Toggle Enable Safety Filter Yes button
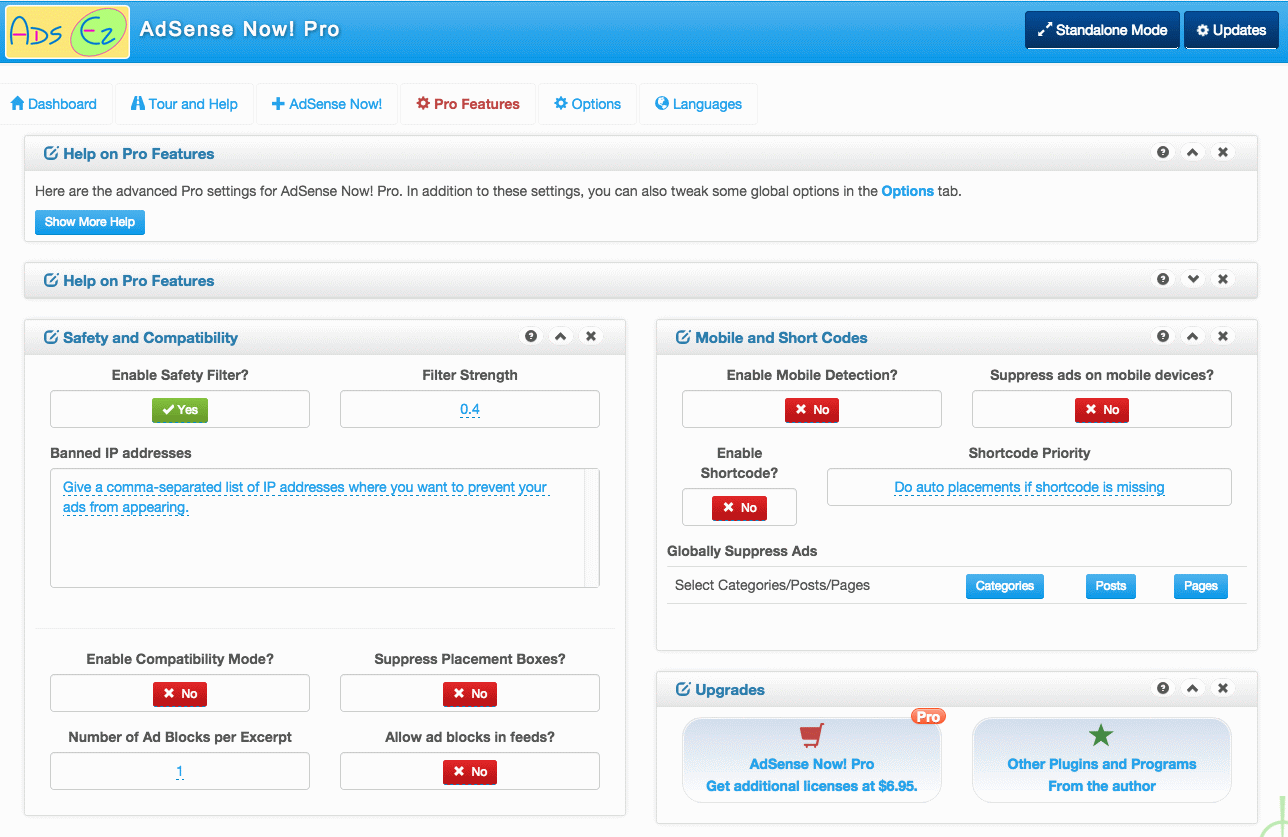1288x837 pixels. point(180,410)
